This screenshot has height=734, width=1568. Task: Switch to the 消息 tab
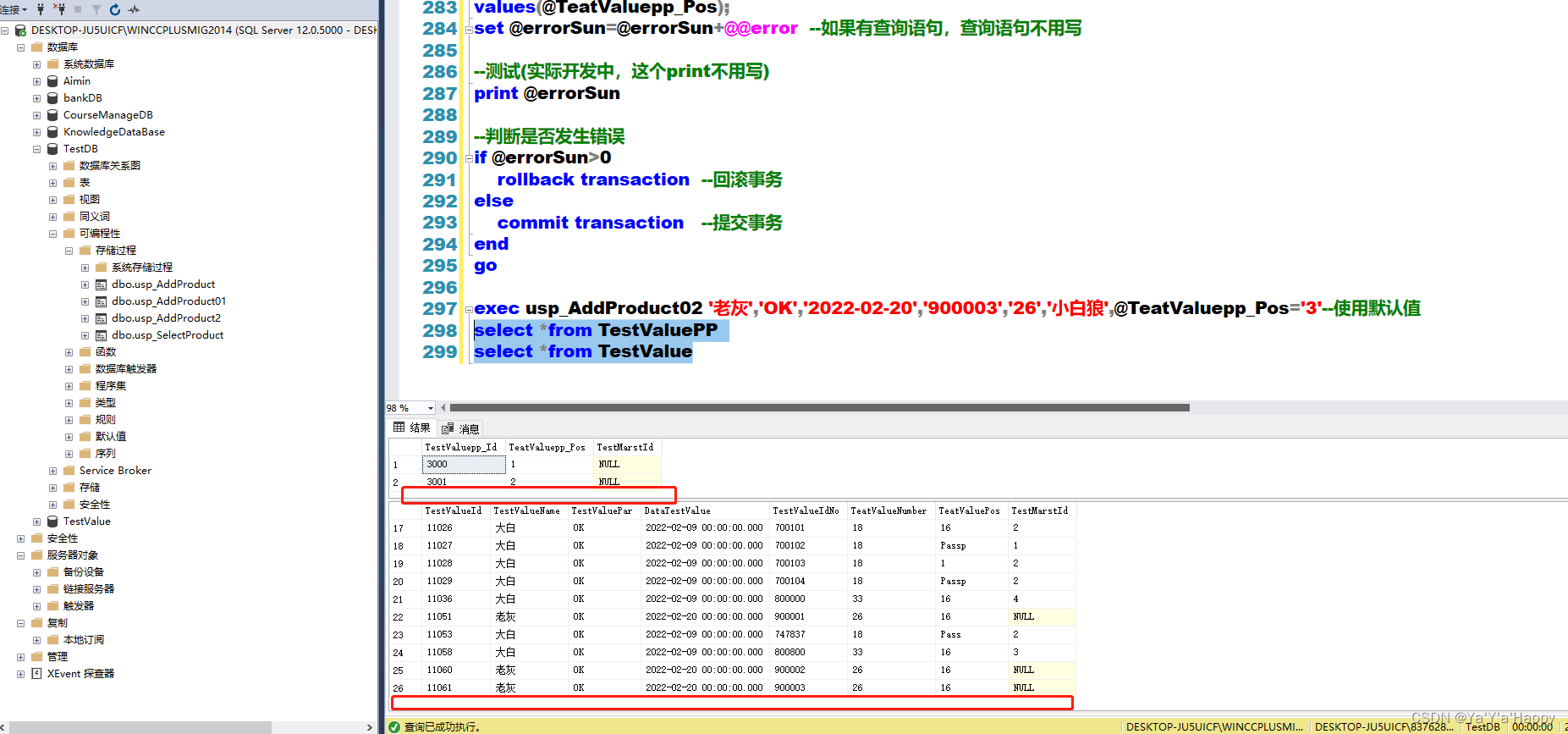click(x=460, y=428)
